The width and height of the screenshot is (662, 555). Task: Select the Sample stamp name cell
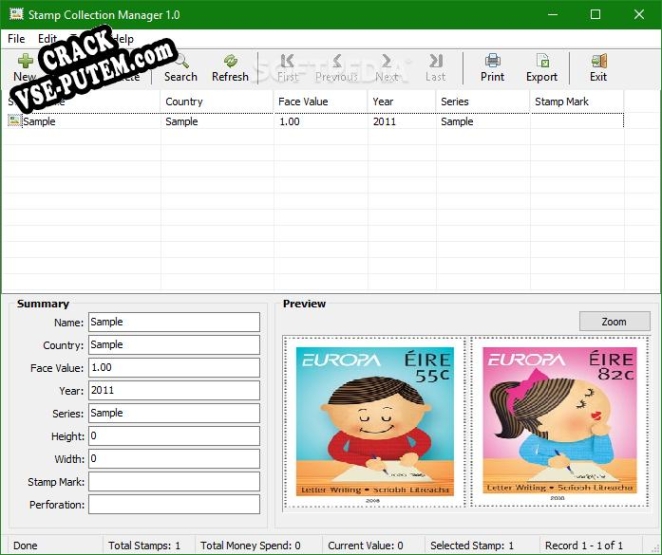click(x=39, y=122)
